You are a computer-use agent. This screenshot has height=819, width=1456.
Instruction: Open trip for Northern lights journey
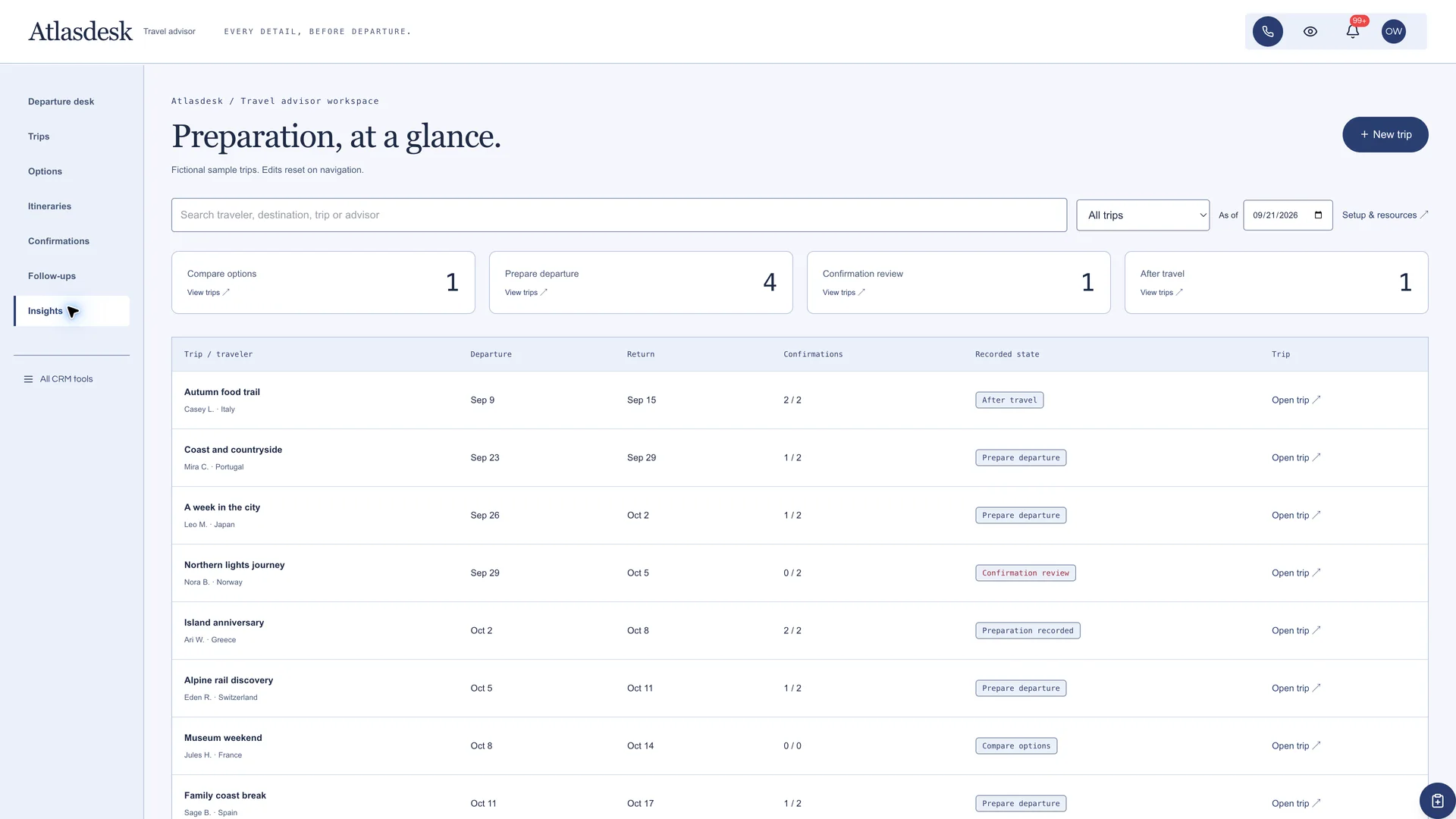1296,573
